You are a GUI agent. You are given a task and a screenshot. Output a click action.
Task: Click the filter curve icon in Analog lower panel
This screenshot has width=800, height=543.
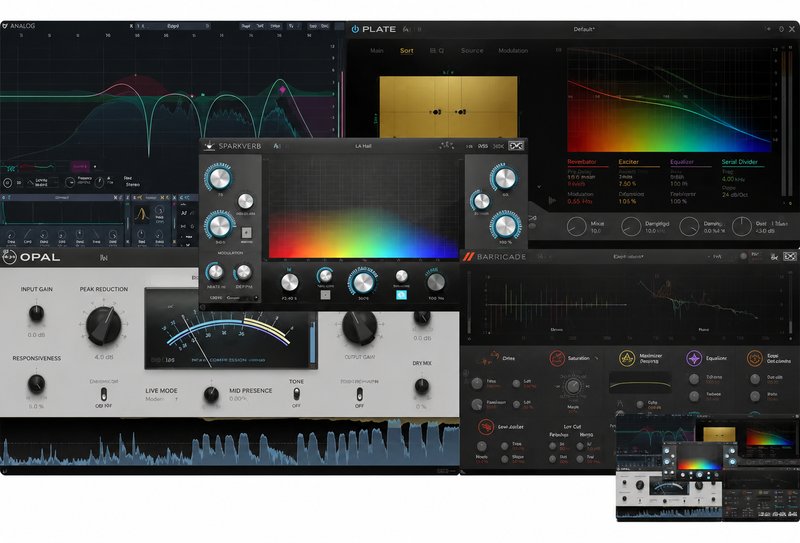(141, 214)
